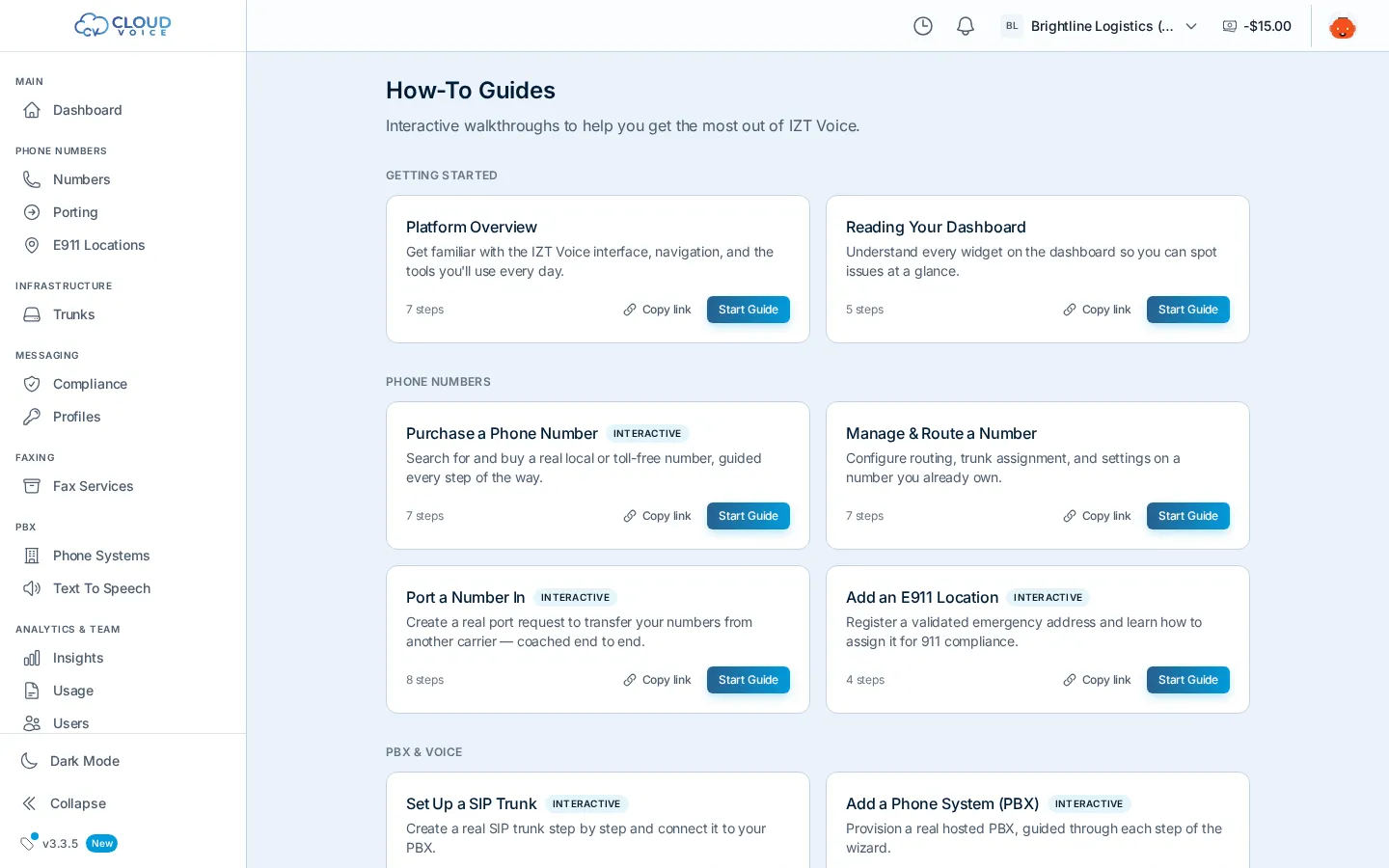
Task: Click the New badge beside the version
Action: tap(101, 844)
